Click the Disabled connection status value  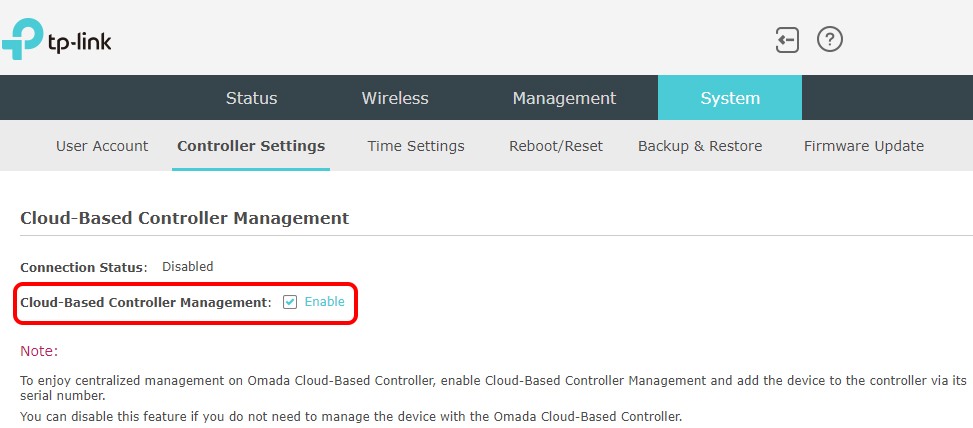click(187, 267)
